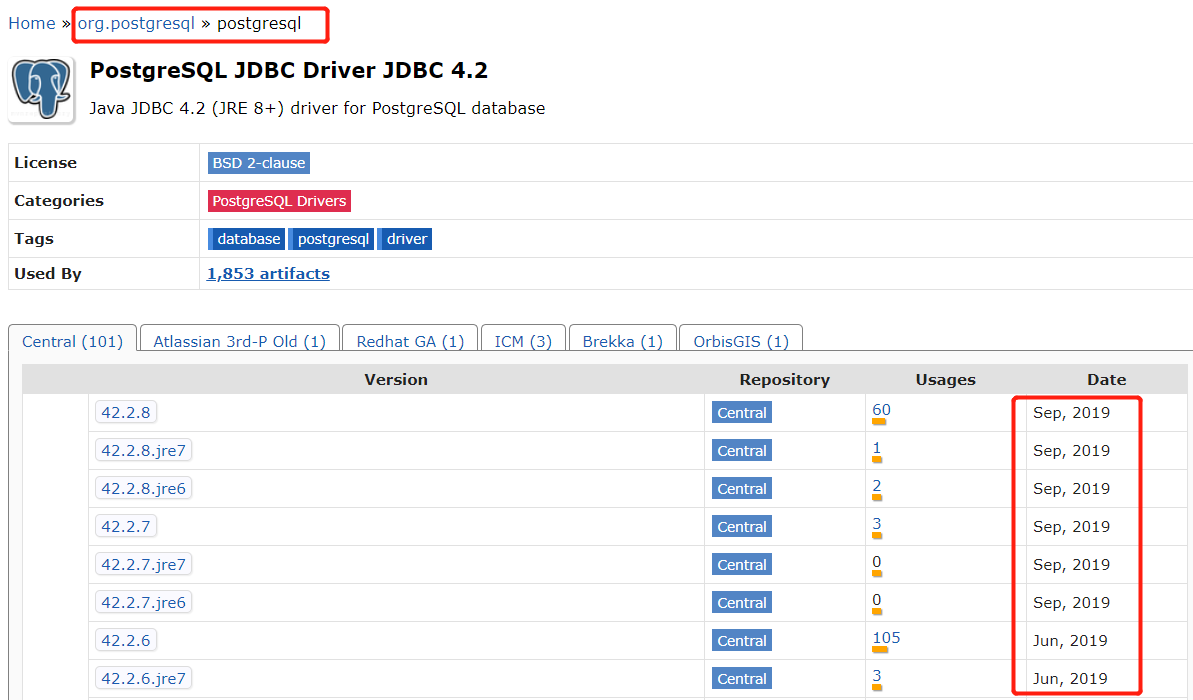Click Central repository badge for 42.2.6.jre7

point(742,679)
